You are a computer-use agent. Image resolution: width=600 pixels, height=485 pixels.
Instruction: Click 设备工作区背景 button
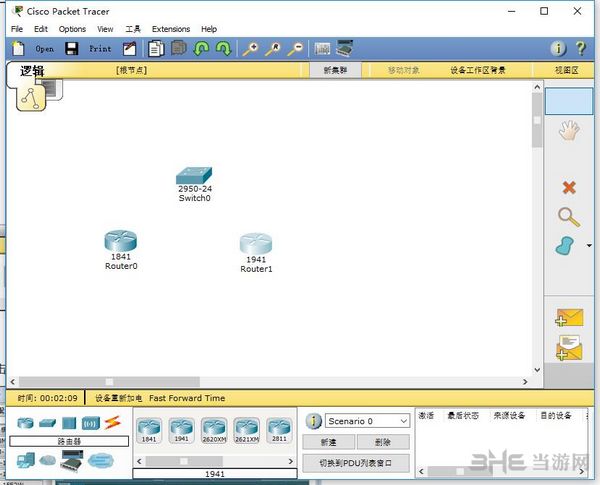(478, 70)
